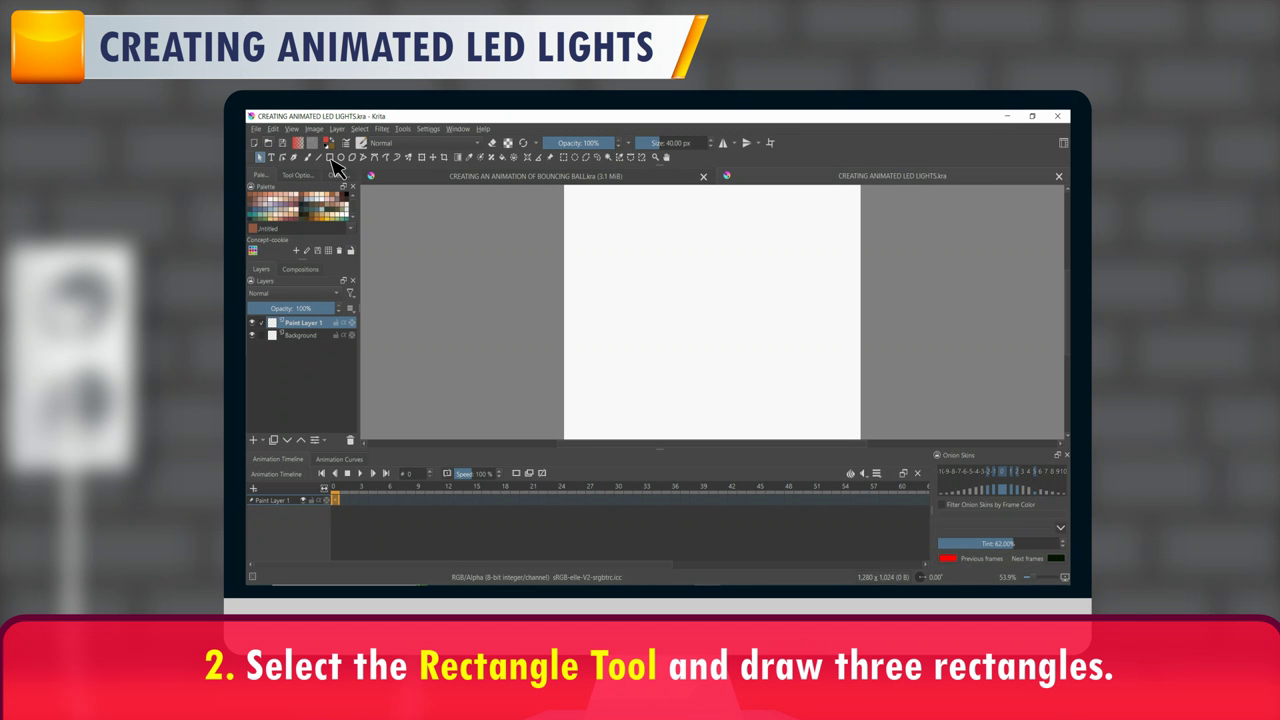Select the Zoom magnifier tool

[655, 157]
